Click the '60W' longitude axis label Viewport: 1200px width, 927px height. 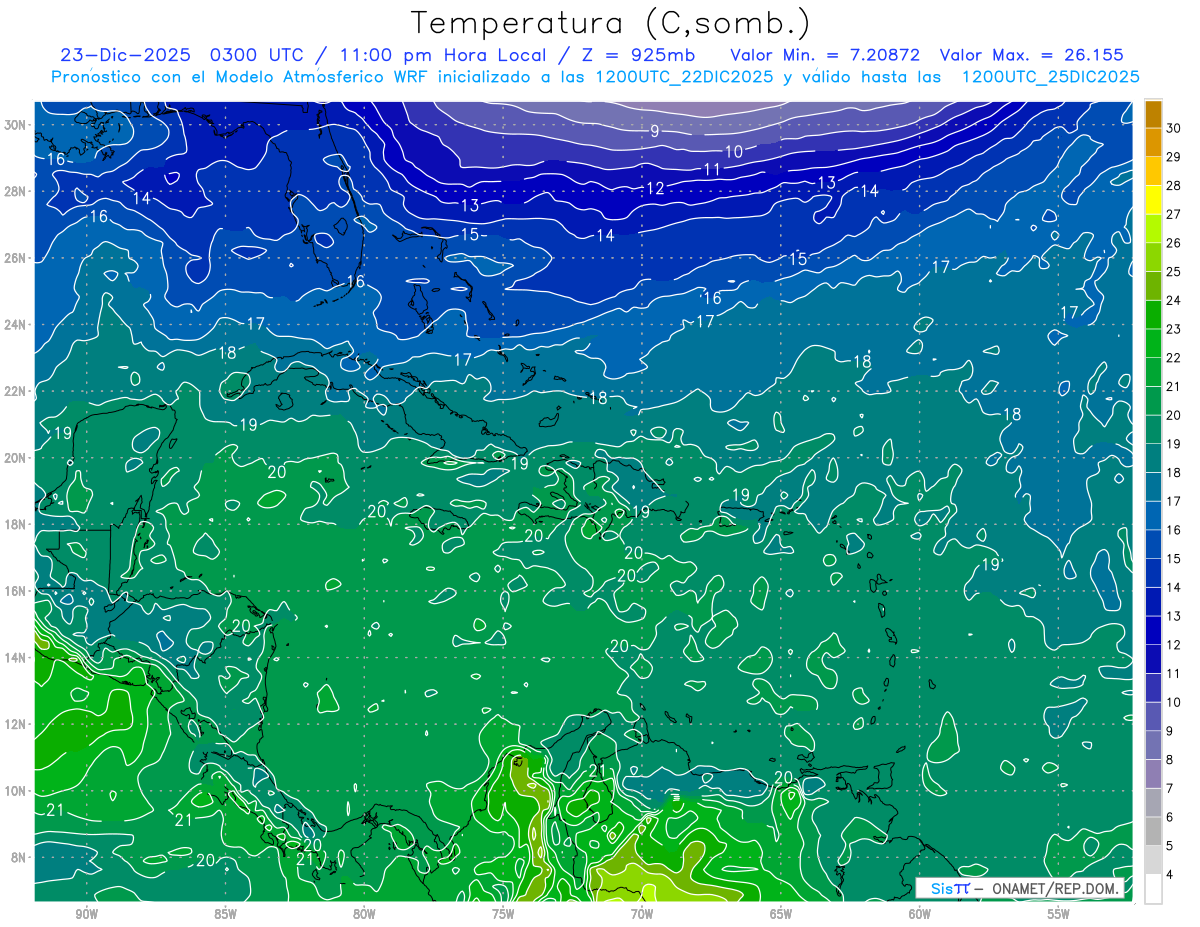coord(920,914)
